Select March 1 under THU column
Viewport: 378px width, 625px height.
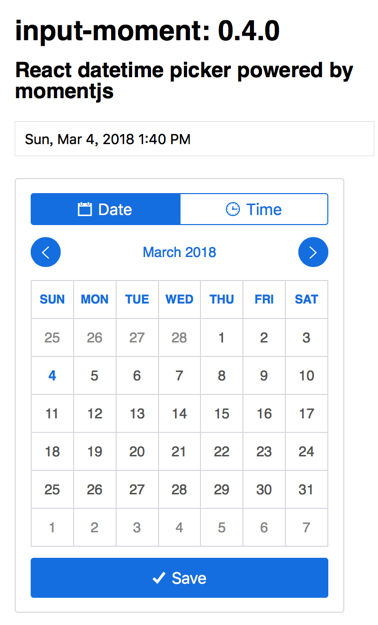coord(222,338)
